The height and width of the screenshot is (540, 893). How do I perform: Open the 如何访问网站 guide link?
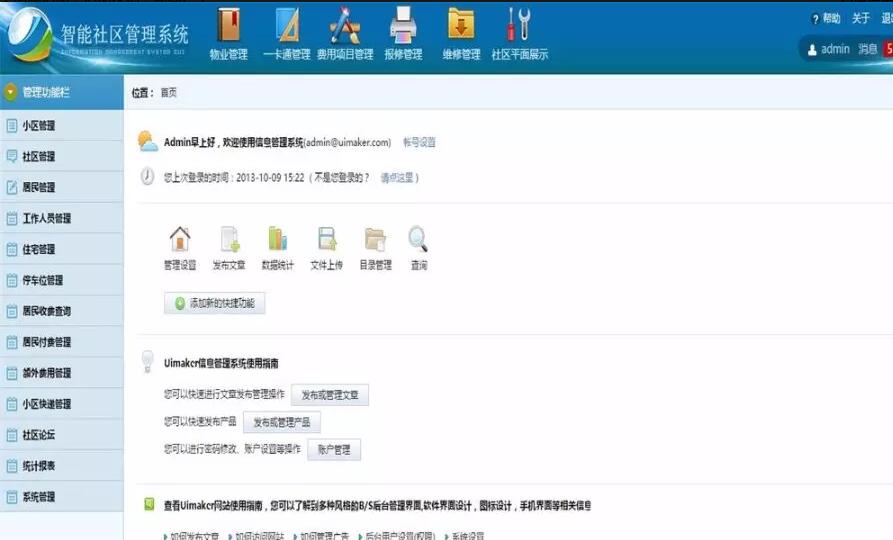pos(259,535)
